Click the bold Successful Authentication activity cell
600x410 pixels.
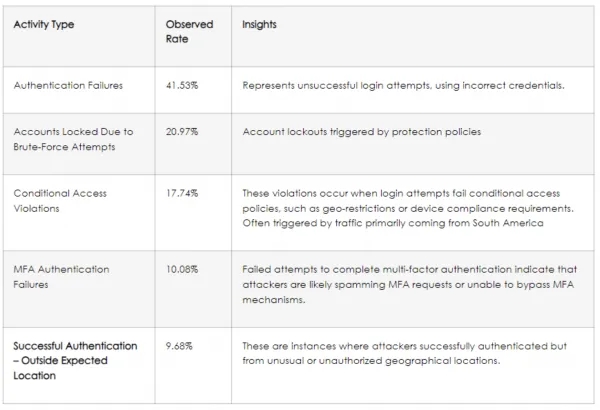75,360
